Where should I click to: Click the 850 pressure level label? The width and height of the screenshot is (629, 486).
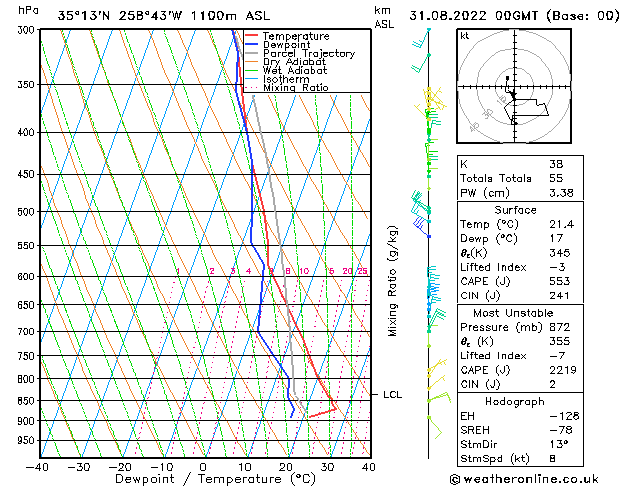[28, 401]
